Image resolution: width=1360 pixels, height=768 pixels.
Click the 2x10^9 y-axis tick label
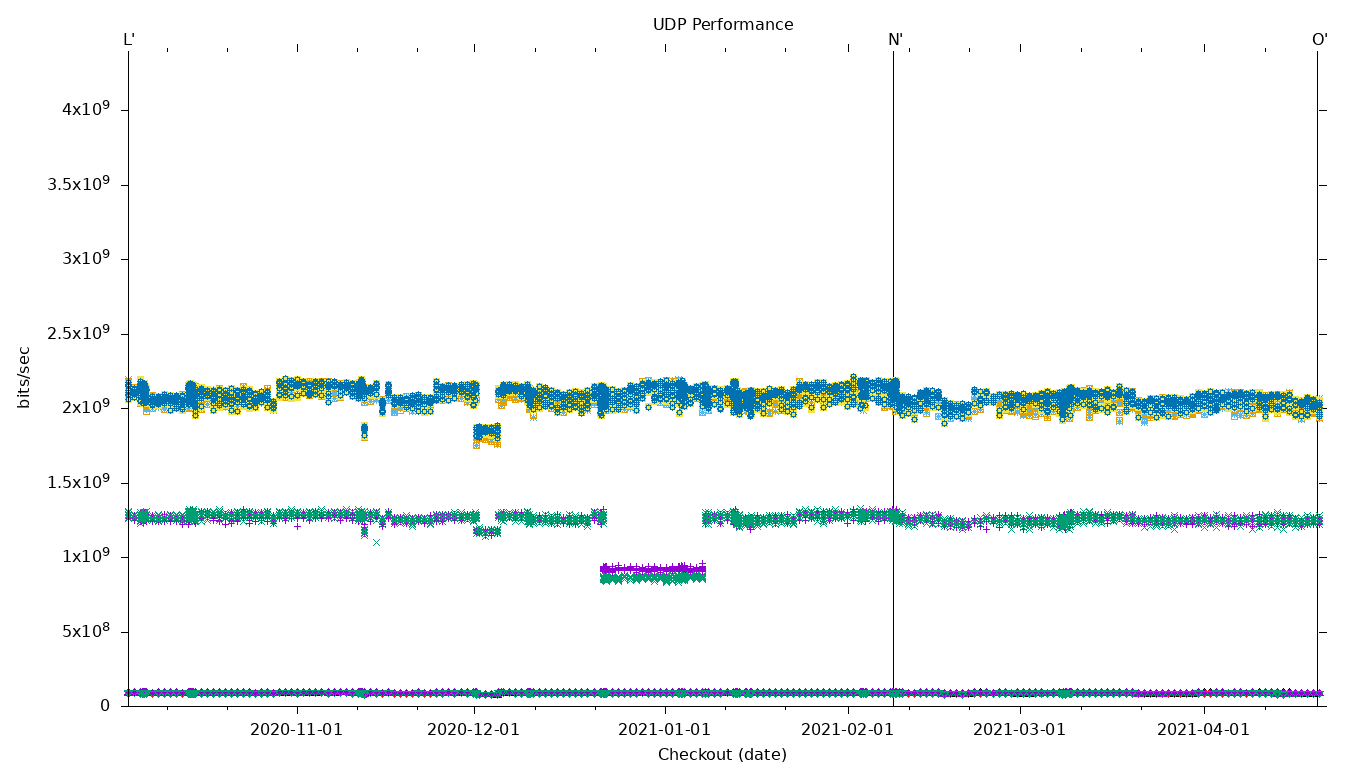point(87,406)
